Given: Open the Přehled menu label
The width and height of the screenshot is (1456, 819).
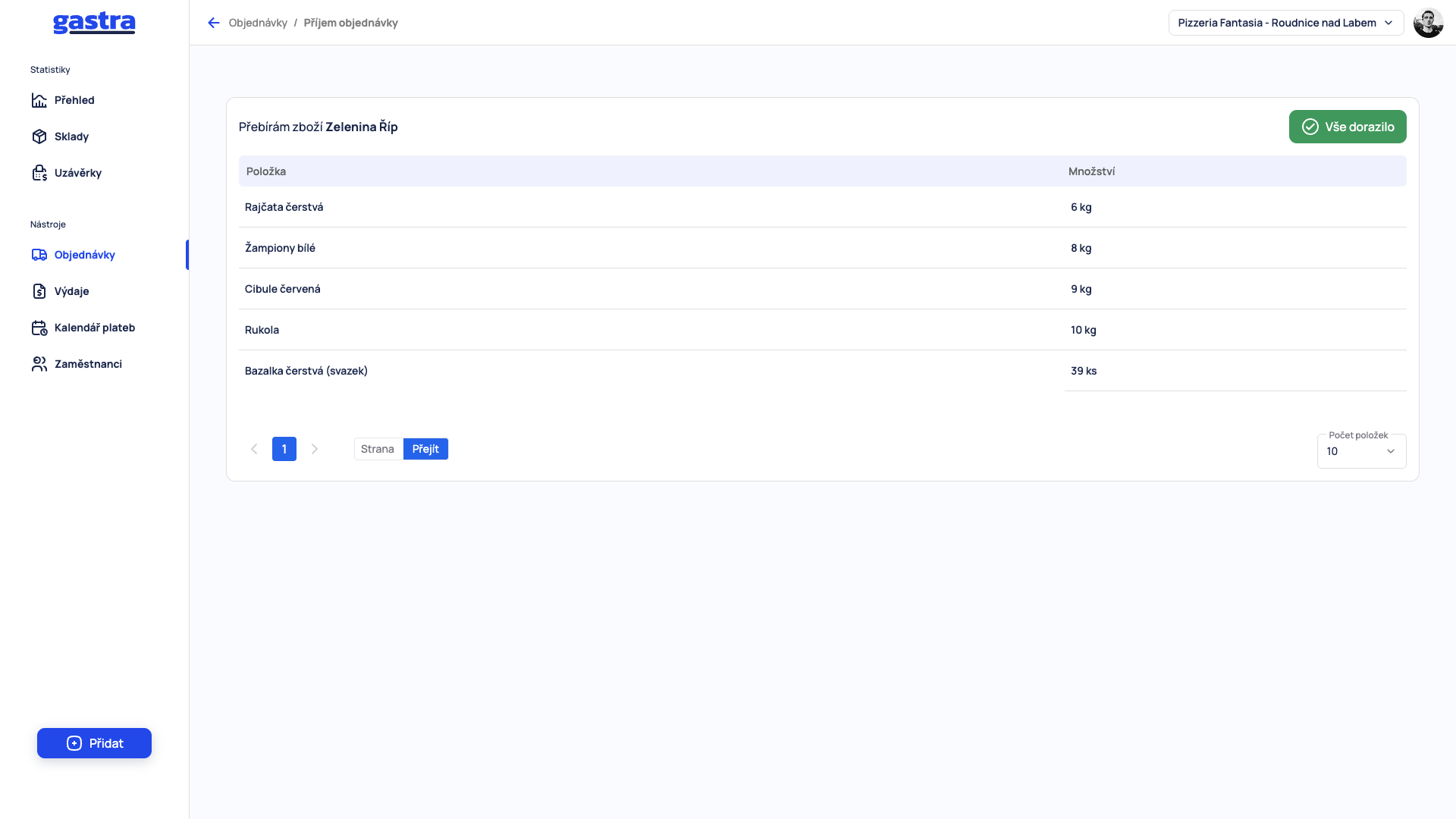Looking at the screenshot, I should click(x=74, y=100).
